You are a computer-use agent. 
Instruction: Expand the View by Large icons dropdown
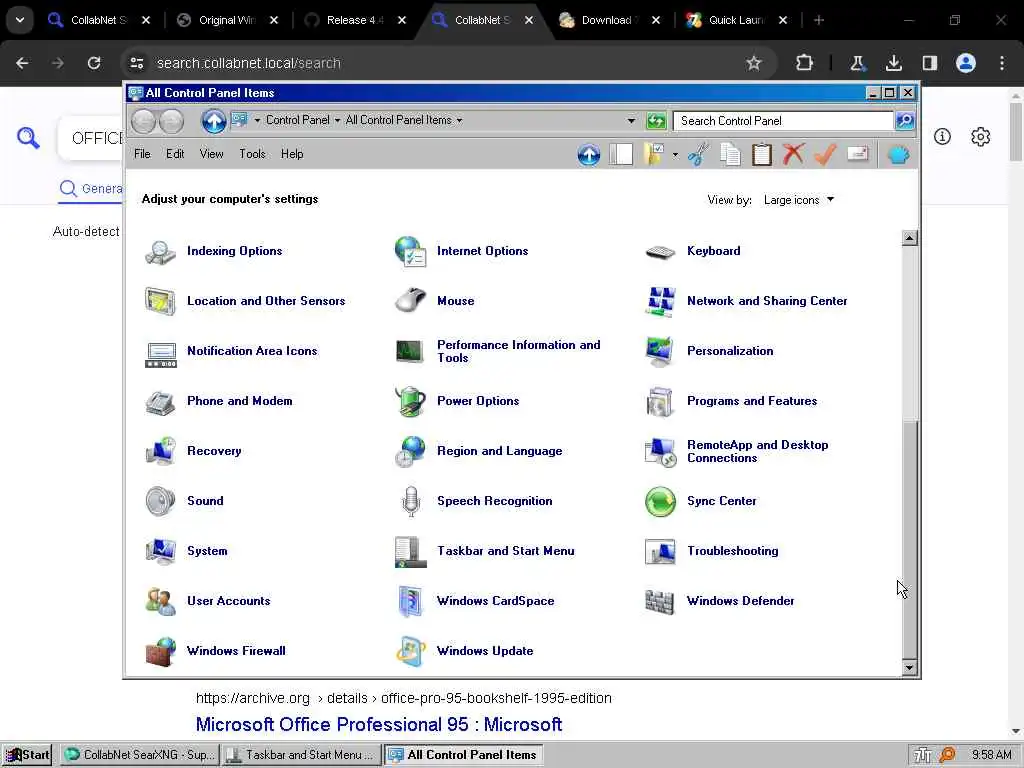[x=799, y=200]
